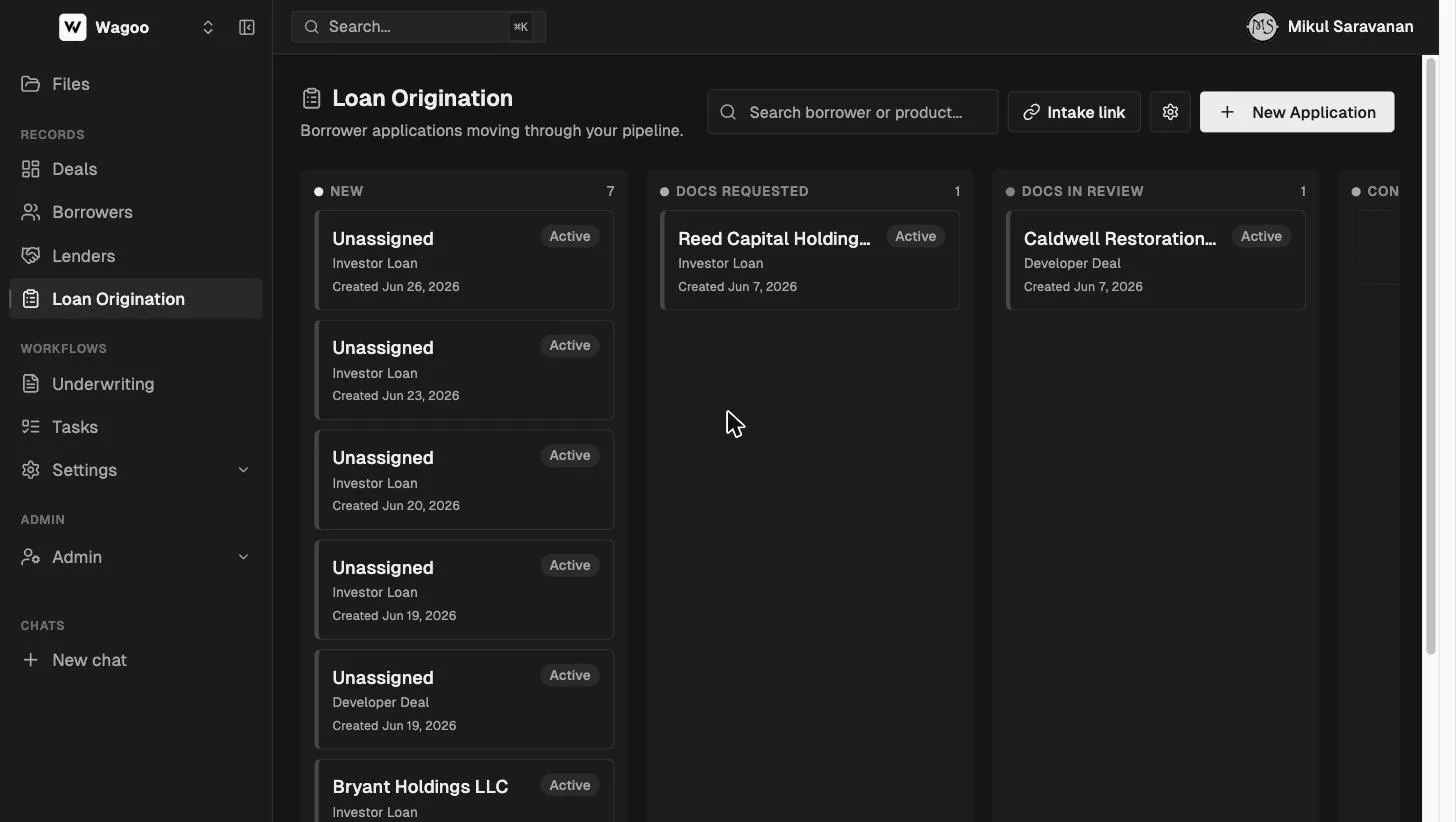
Task: Click the magnifier icon in borrower search
Action: [728, 112]
